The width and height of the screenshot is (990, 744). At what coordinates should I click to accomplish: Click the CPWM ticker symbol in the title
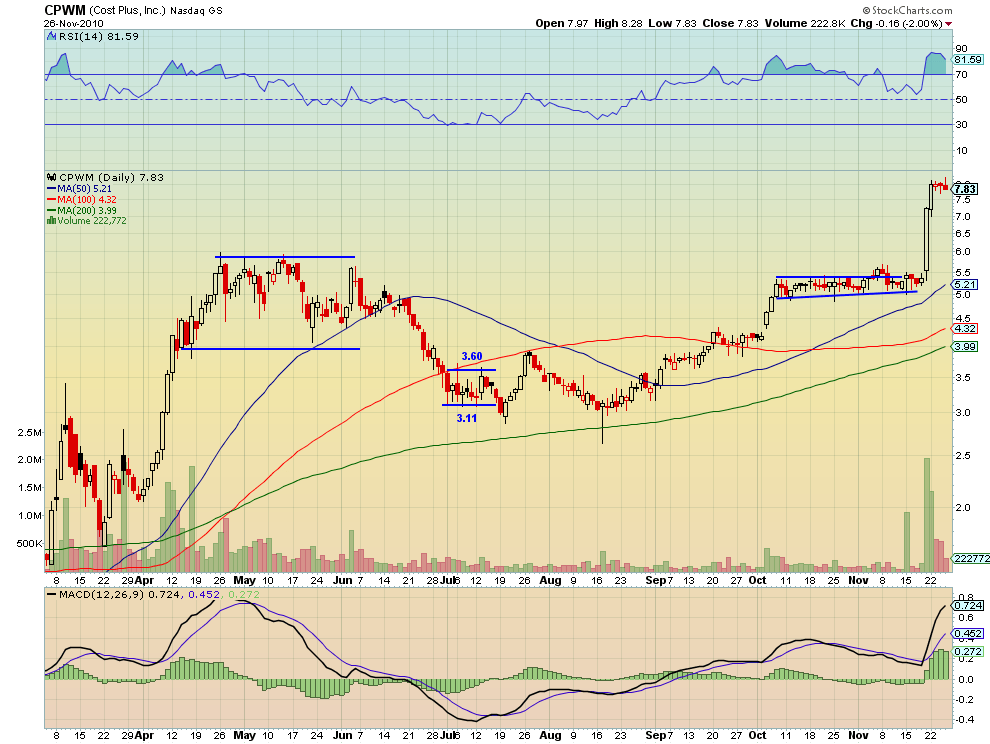pos(64,10)
